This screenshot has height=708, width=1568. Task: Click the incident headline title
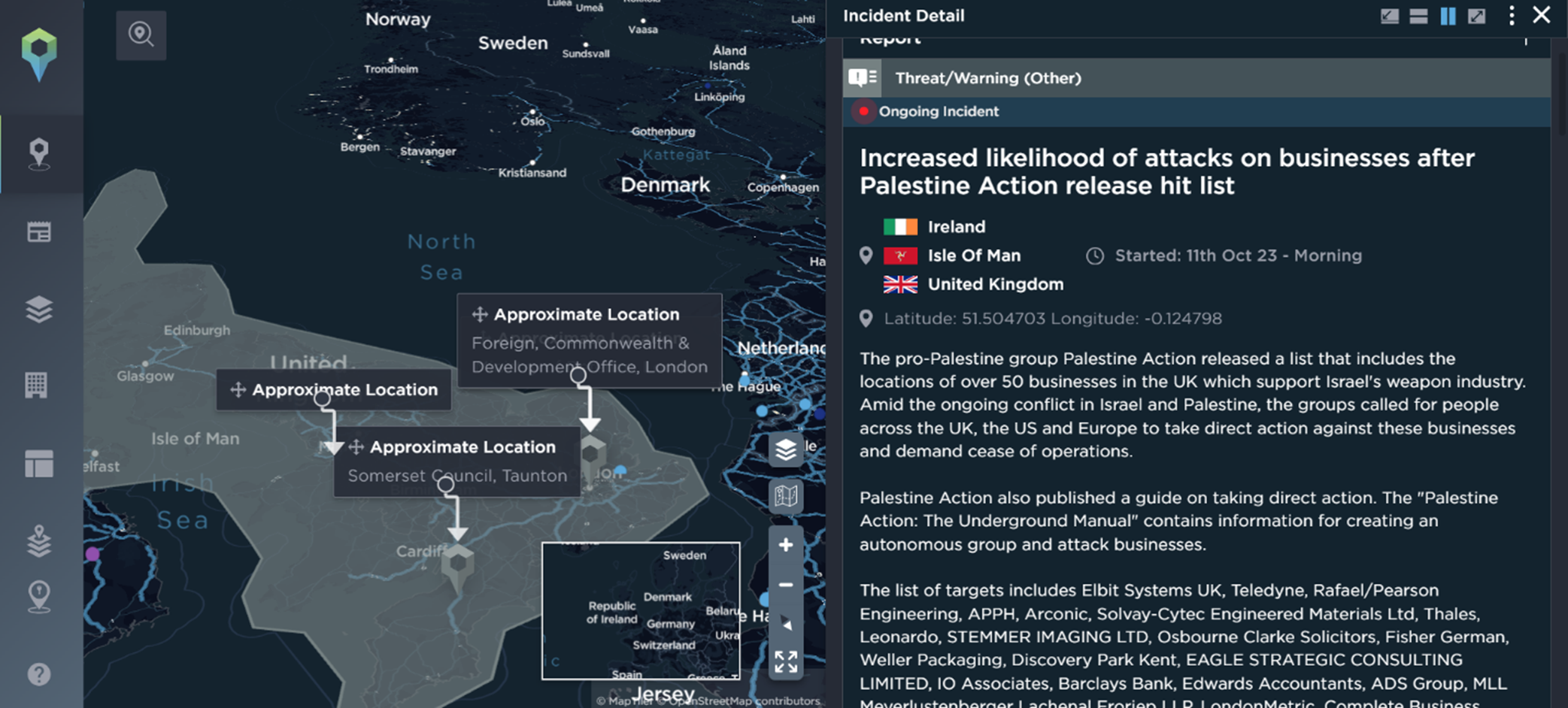pos(1167,171)
